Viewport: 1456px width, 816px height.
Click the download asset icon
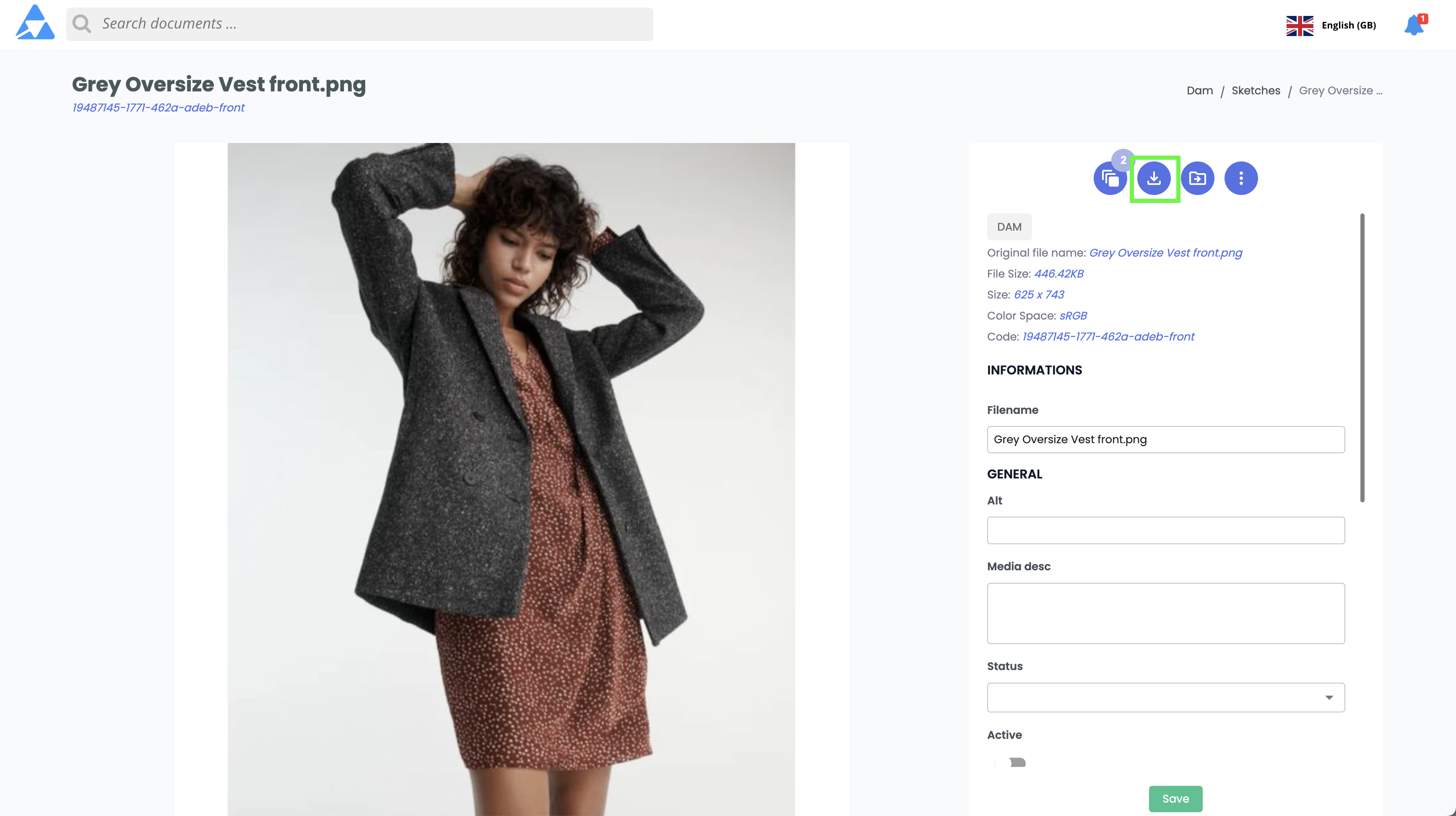pos(1154,179)
